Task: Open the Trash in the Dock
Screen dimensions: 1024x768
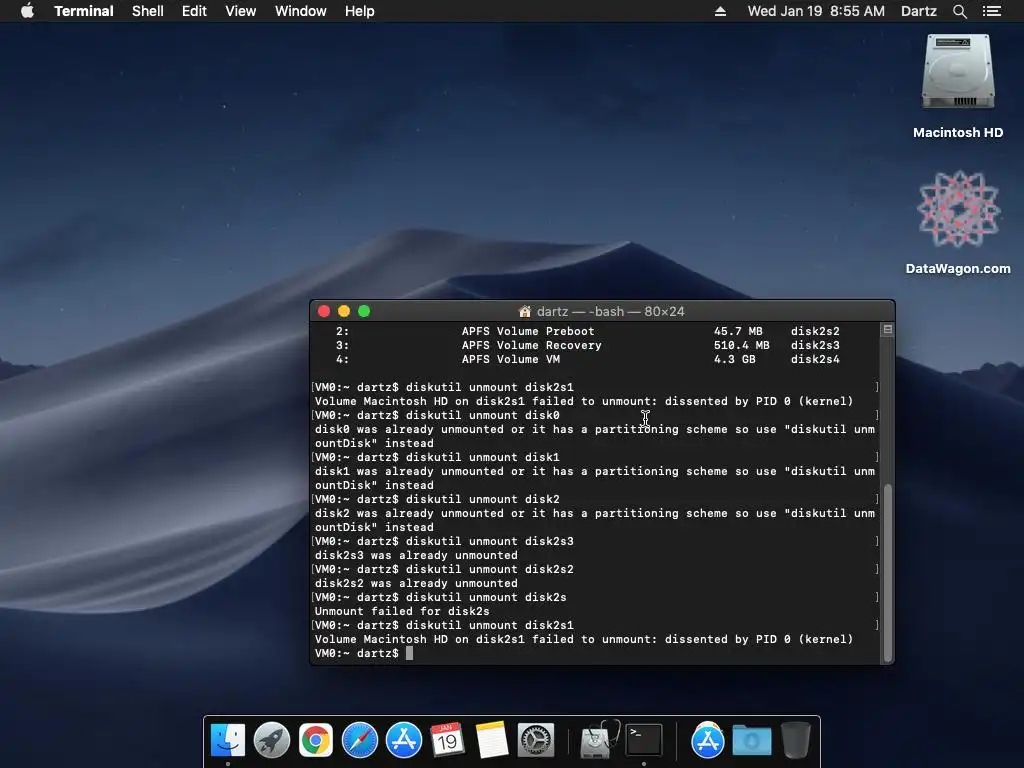Action: 795,741
